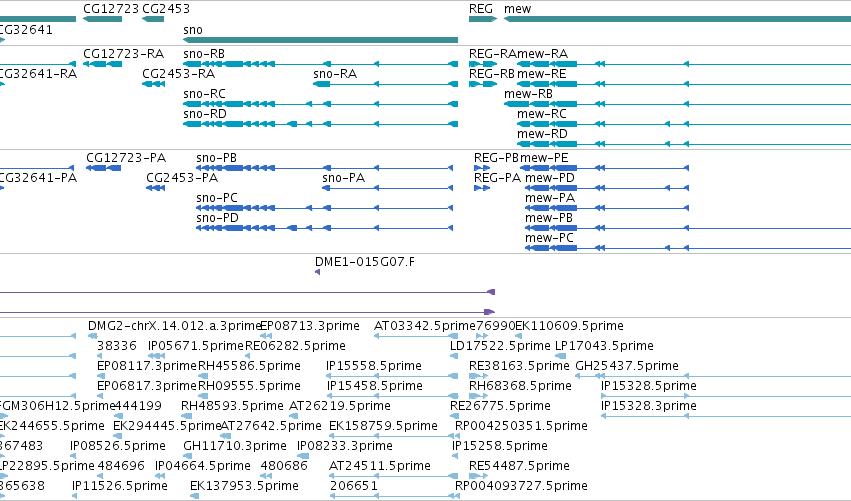Click the IP15328.3prime EST label
The height and width of the screenshot is (501, 851).
[x=649, y=407]
